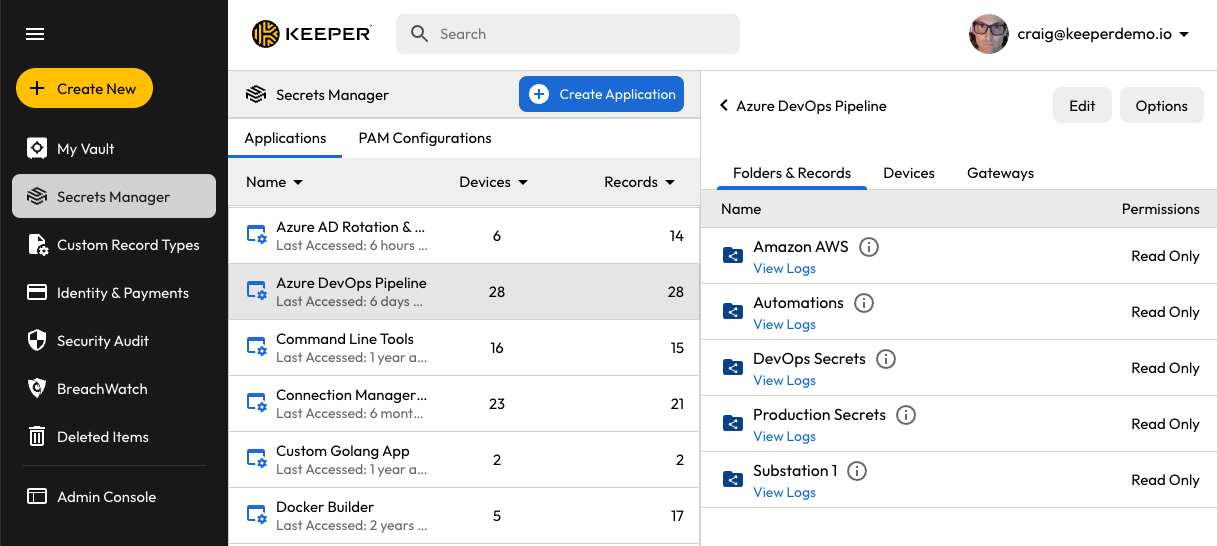Image resolution: width=1217 pixels, height=546 pixels.
Task: Sort by Devices column dropdown arrow
Action: tap(523, 183)
